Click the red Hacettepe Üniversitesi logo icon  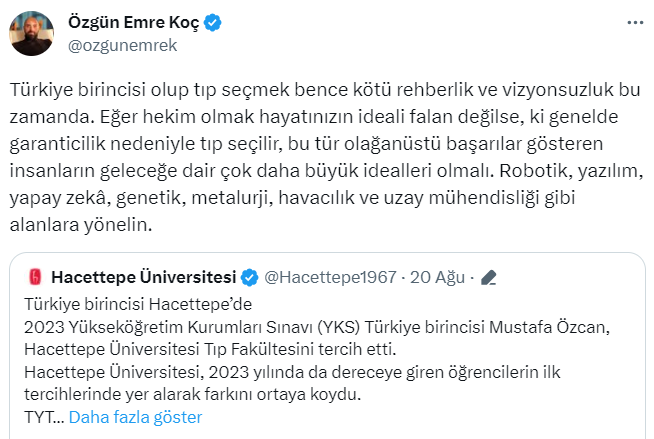pyautogui.click(x=34, y=276)
